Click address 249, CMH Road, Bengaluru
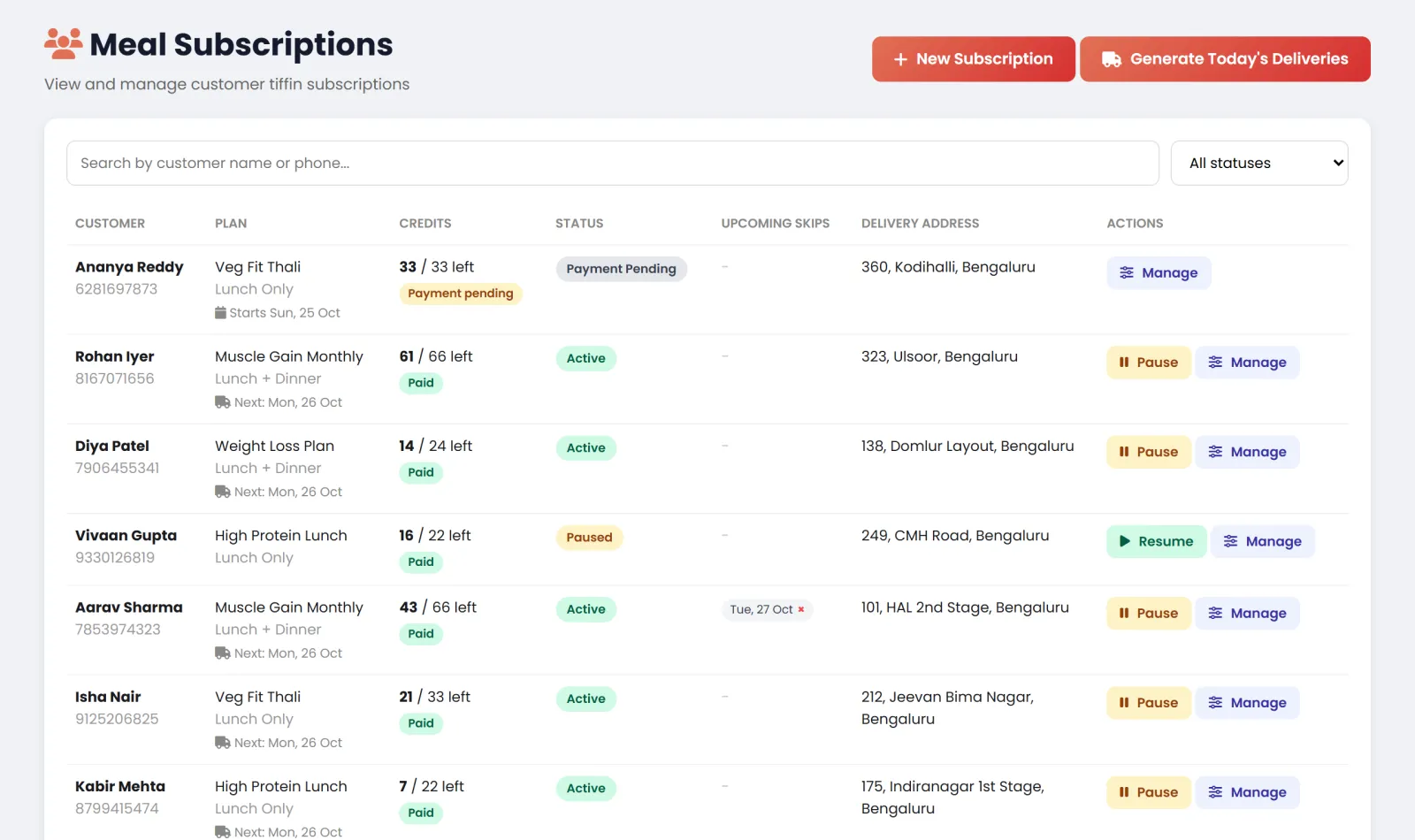Screen dimensions: 1415x840 tap(955, 536)
